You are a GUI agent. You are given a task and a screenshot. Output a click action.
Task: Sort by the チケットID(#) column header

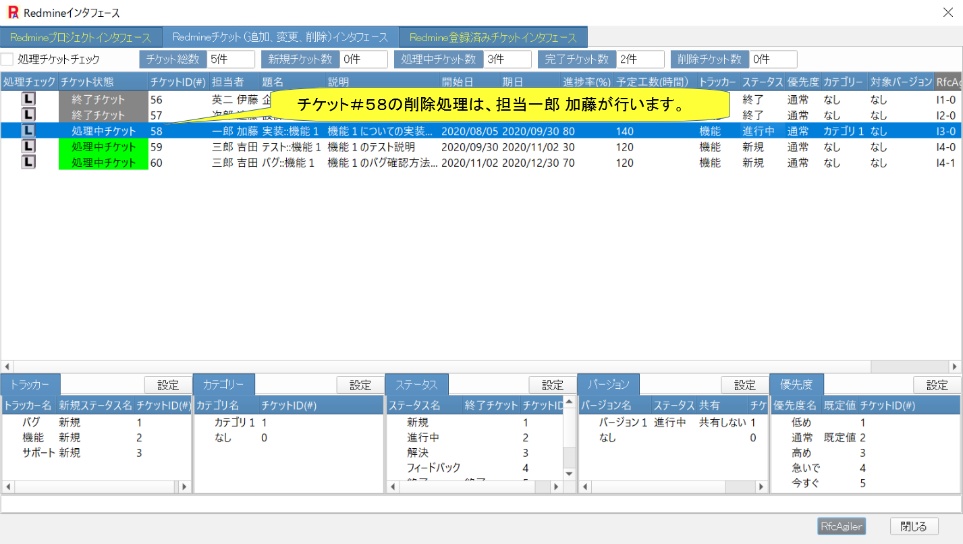pyautogui.click(x=176, y=82)
